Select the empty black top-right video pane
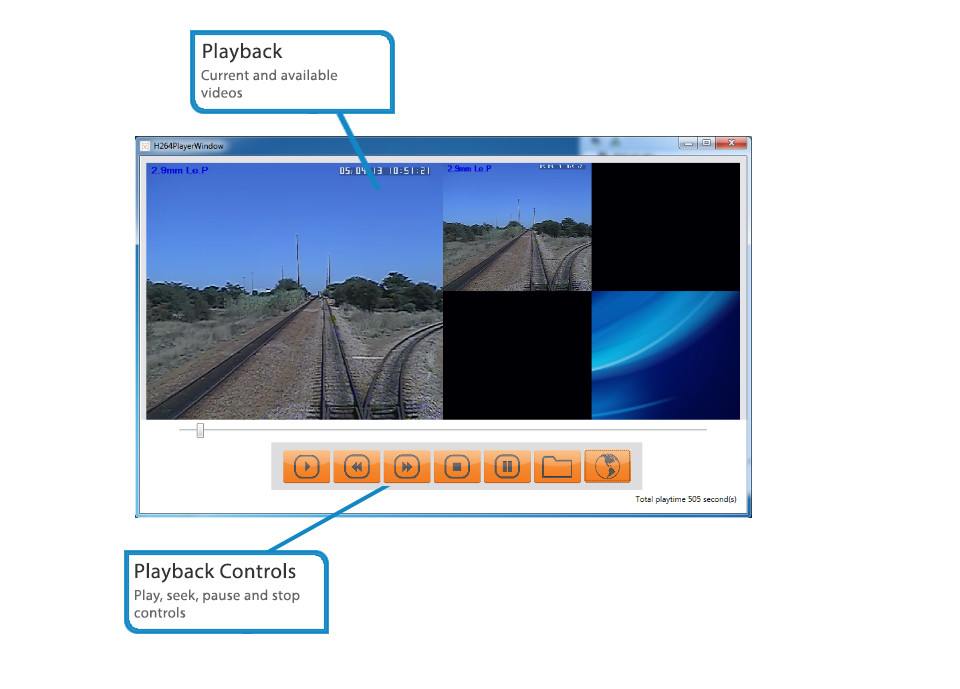Viewport: 960px width, 689px height. tap(665, 226)
